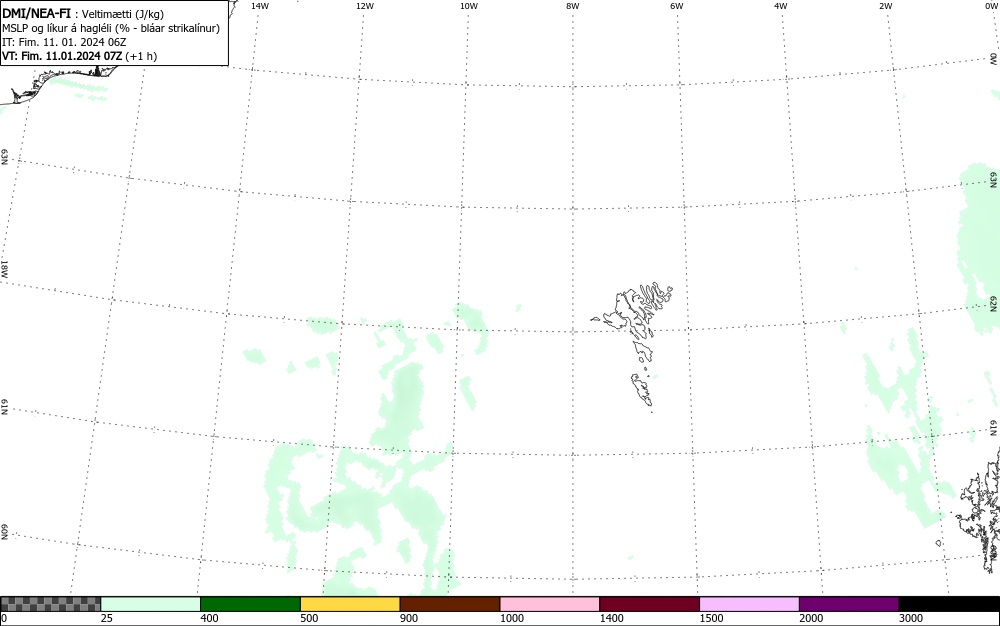Click the DMI/NEA-FI title text

click(x=36, y=13)
